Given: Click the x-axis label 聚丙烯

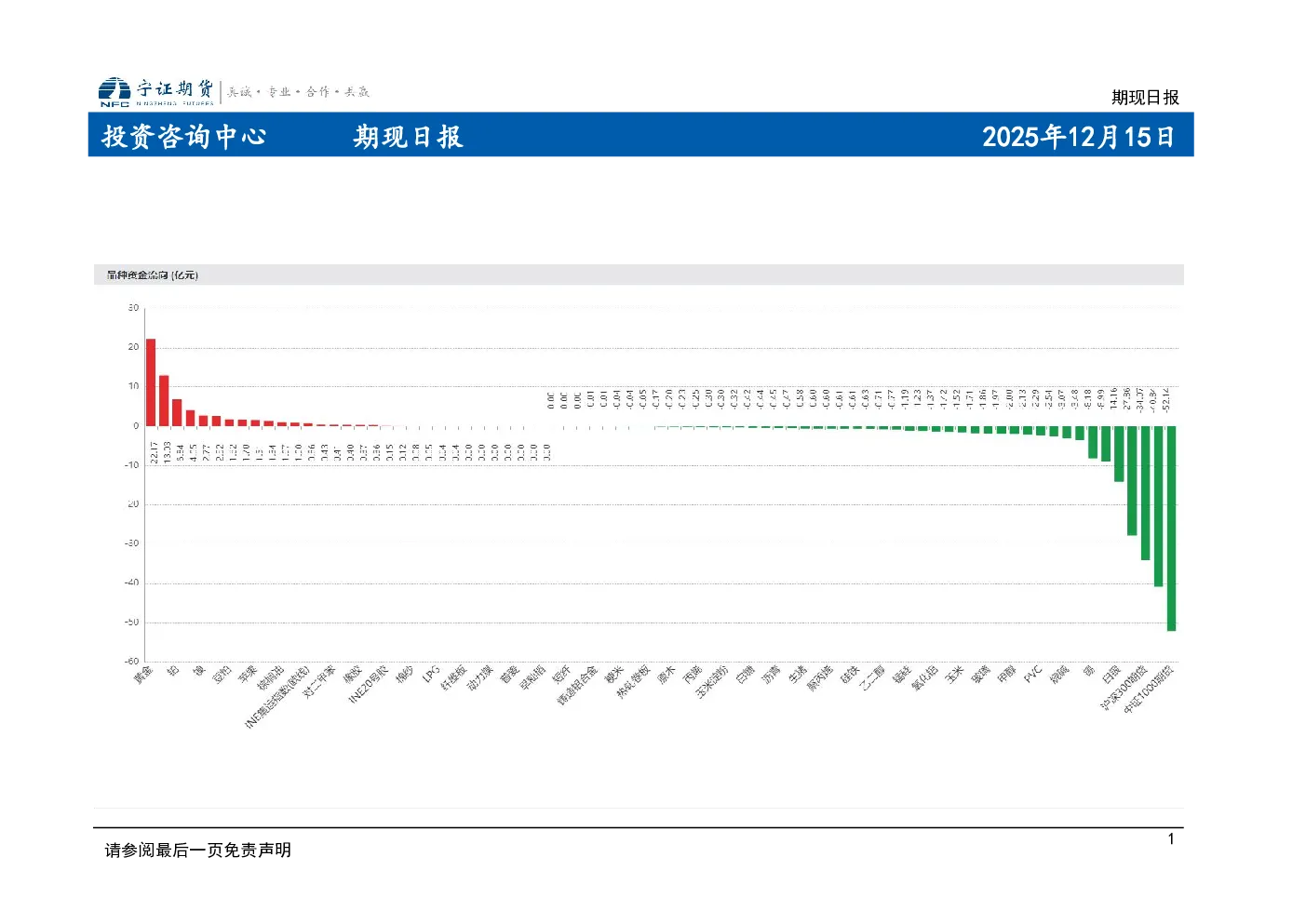Looking at the screenshot, I should [x=818, y=677].
